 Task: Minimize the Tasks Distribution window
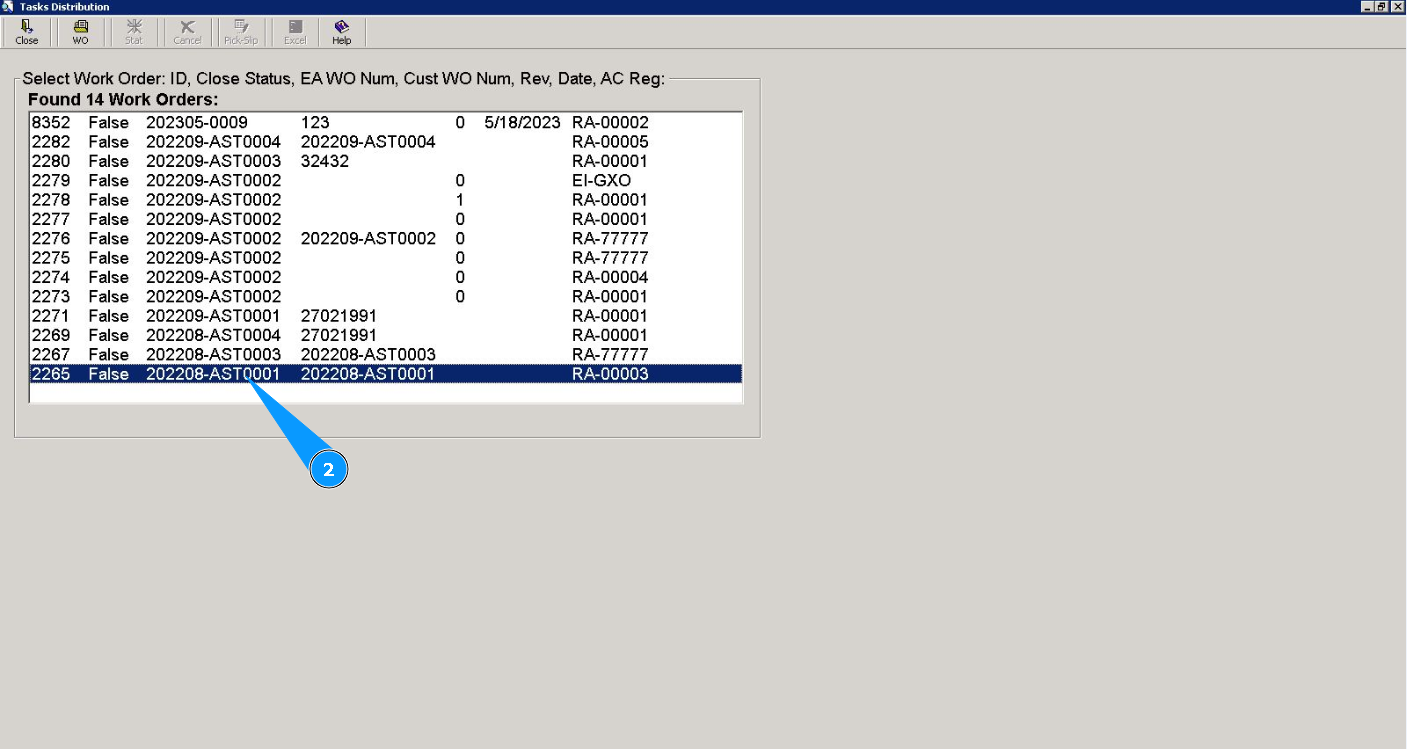coord(1368,7)
